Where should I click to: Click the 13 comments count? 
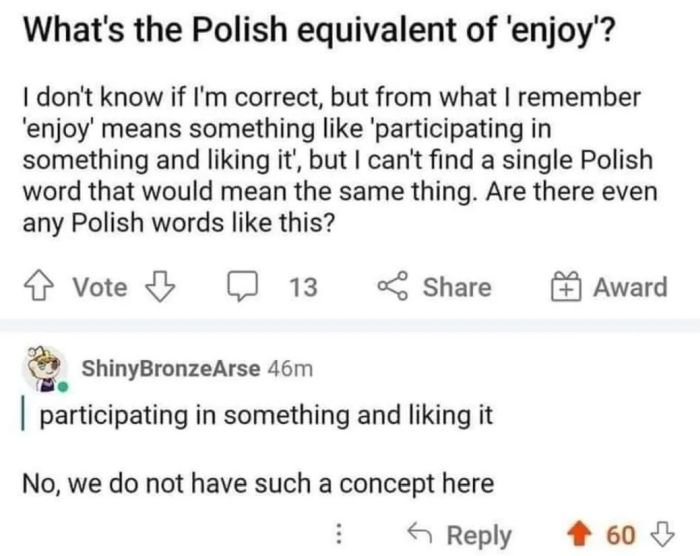pos(303,288)
